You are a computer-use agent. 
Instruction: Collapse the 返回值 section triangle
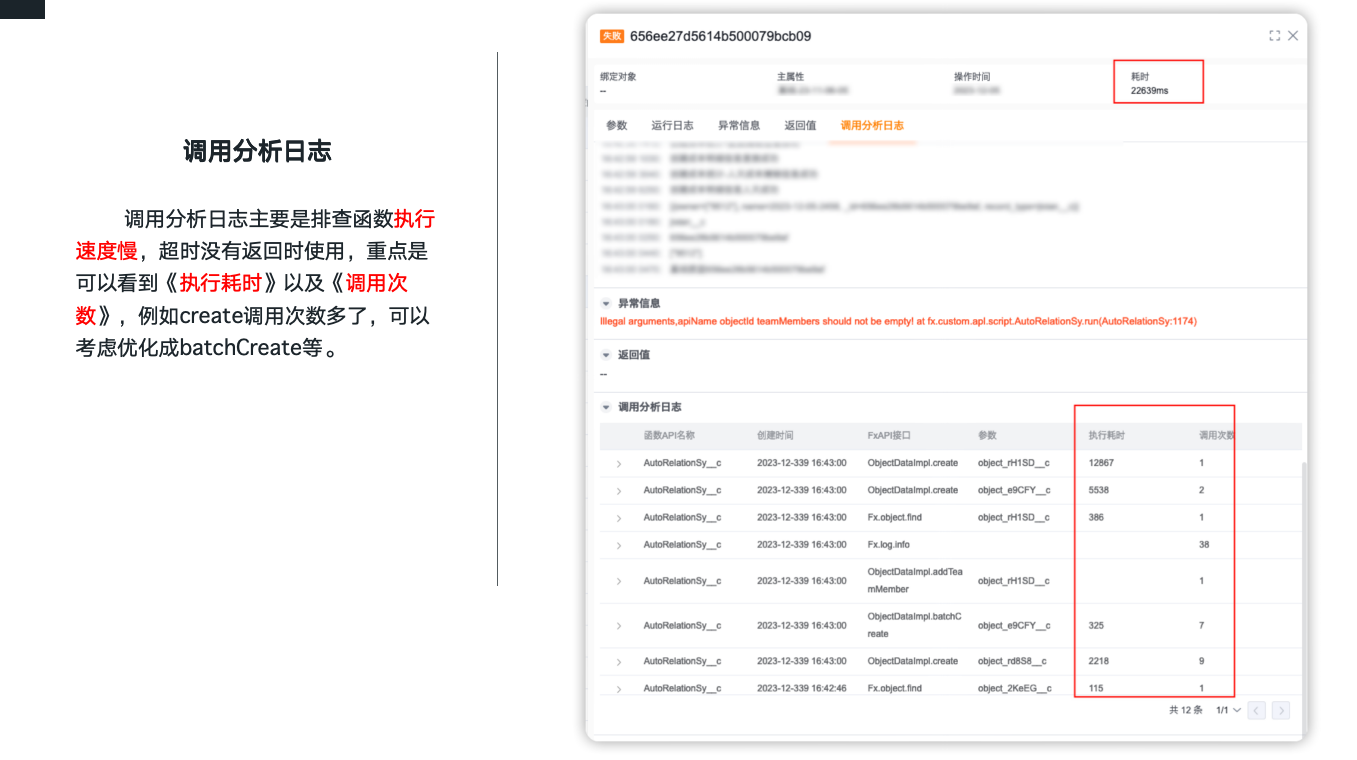point(606,355)
